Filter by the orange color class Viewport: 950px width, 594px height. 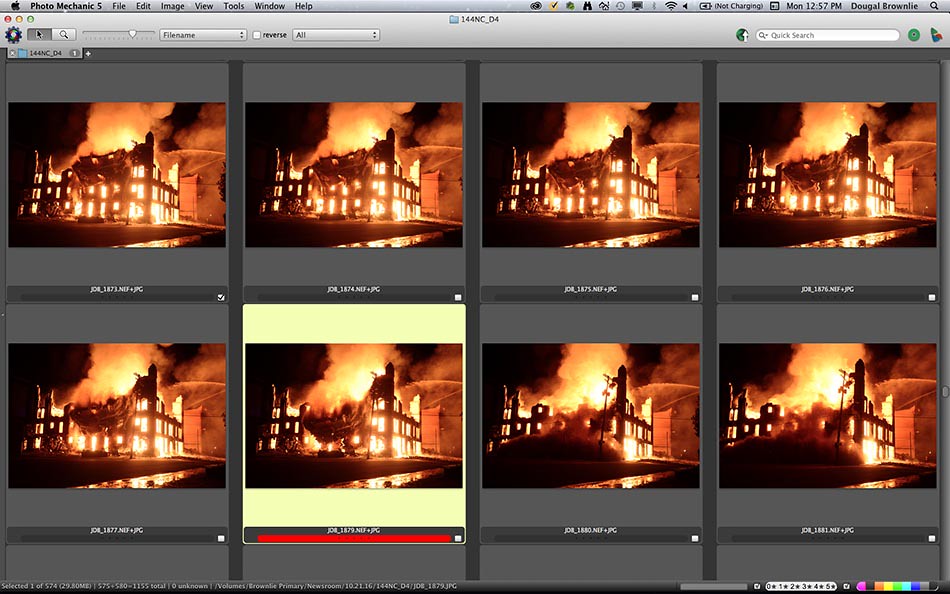point(879,586)
